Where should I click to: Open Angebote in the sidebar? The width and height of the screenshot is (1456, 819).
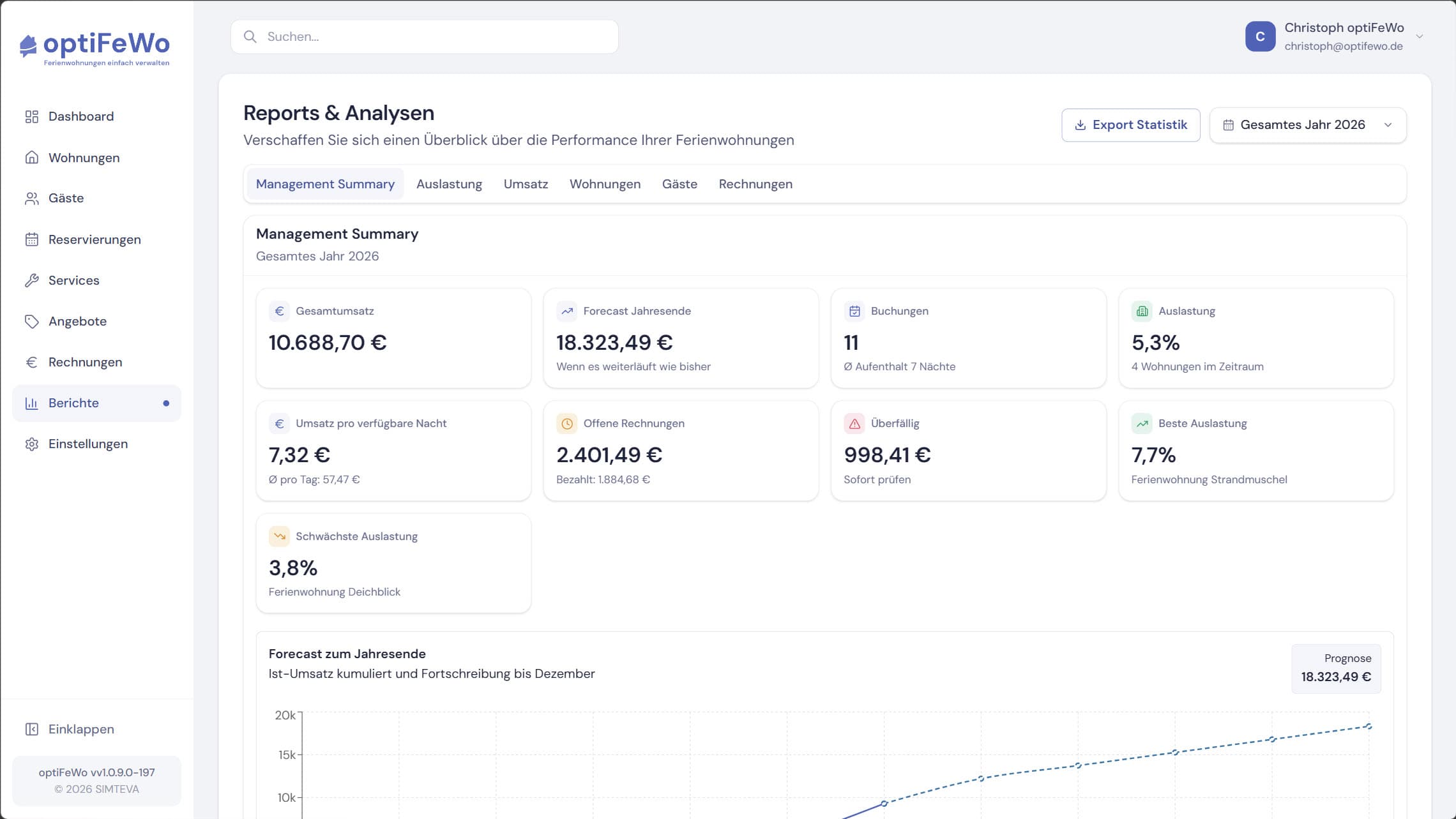(x=97, y=321)
